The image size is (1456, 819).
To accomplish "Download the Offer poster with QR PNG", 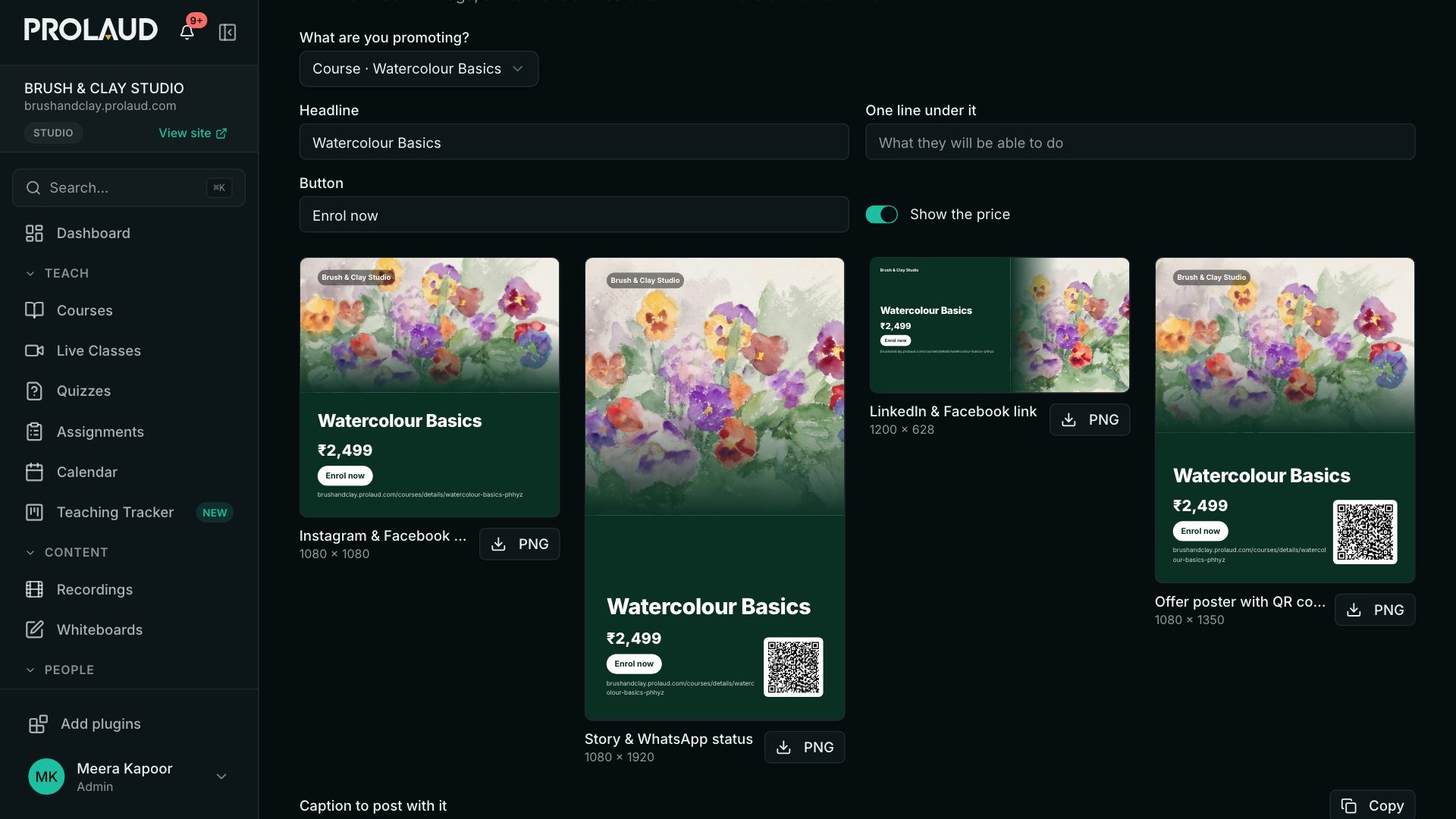I will tap(1375, 610).
